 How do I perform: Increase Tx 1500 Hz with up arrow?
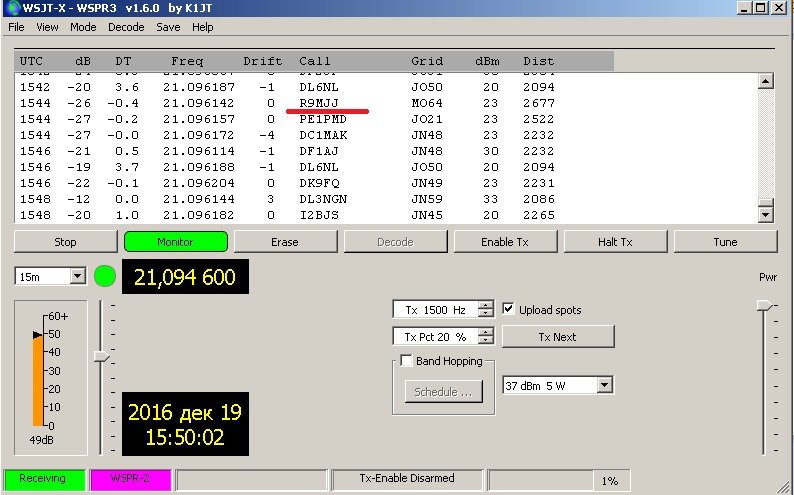[486, 305]
